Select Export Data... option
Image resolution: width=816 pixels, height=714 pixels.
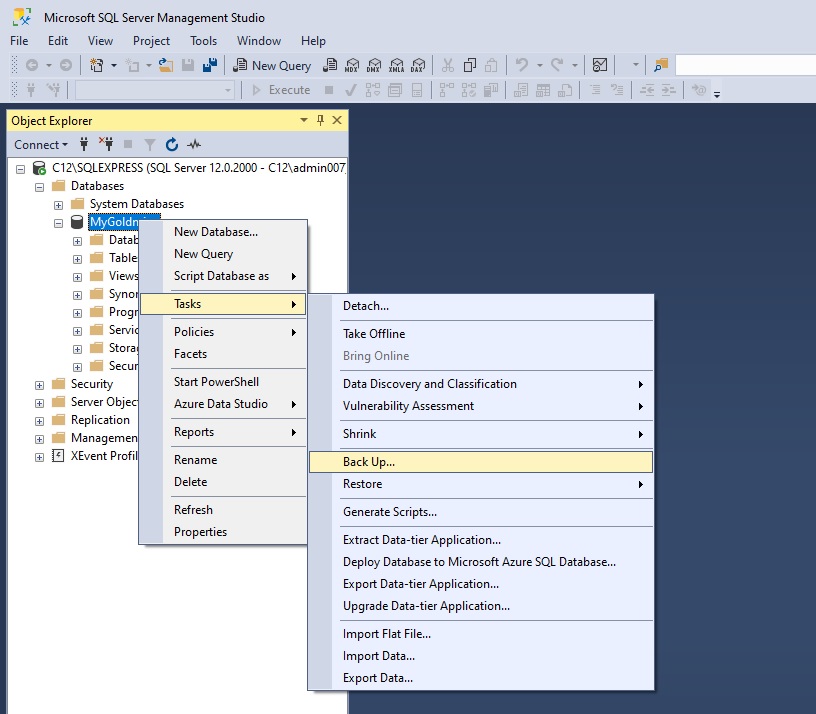(480, 678)
